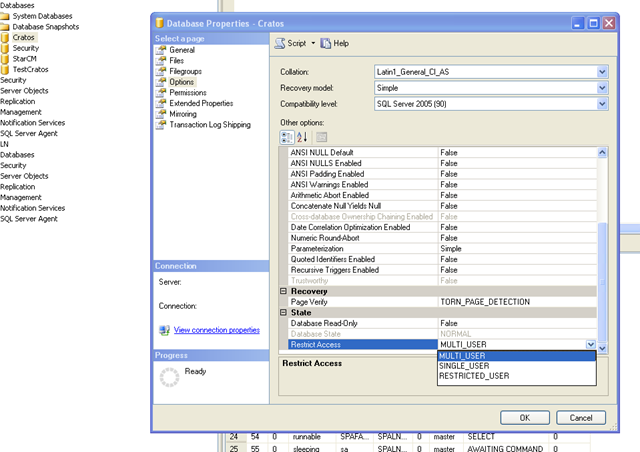Viewport: 640px width, 452px height.
Task: Open the General page
Action: 182,50
